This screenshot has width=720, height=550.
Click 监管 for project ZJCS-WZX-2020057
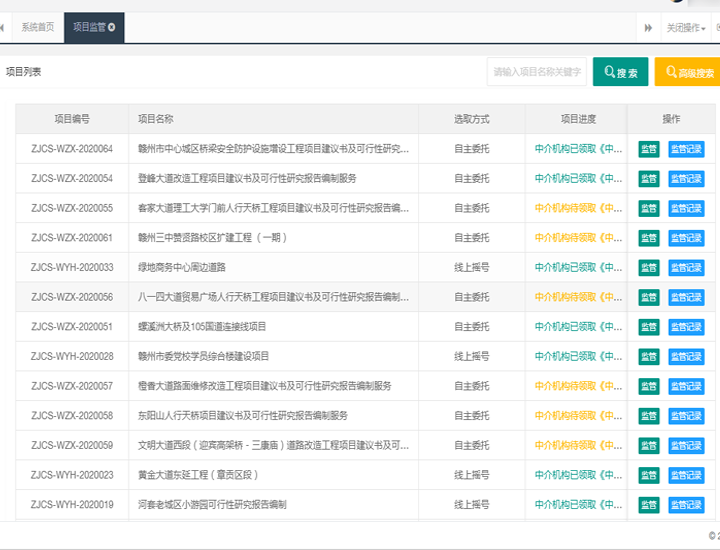(649, 386)
